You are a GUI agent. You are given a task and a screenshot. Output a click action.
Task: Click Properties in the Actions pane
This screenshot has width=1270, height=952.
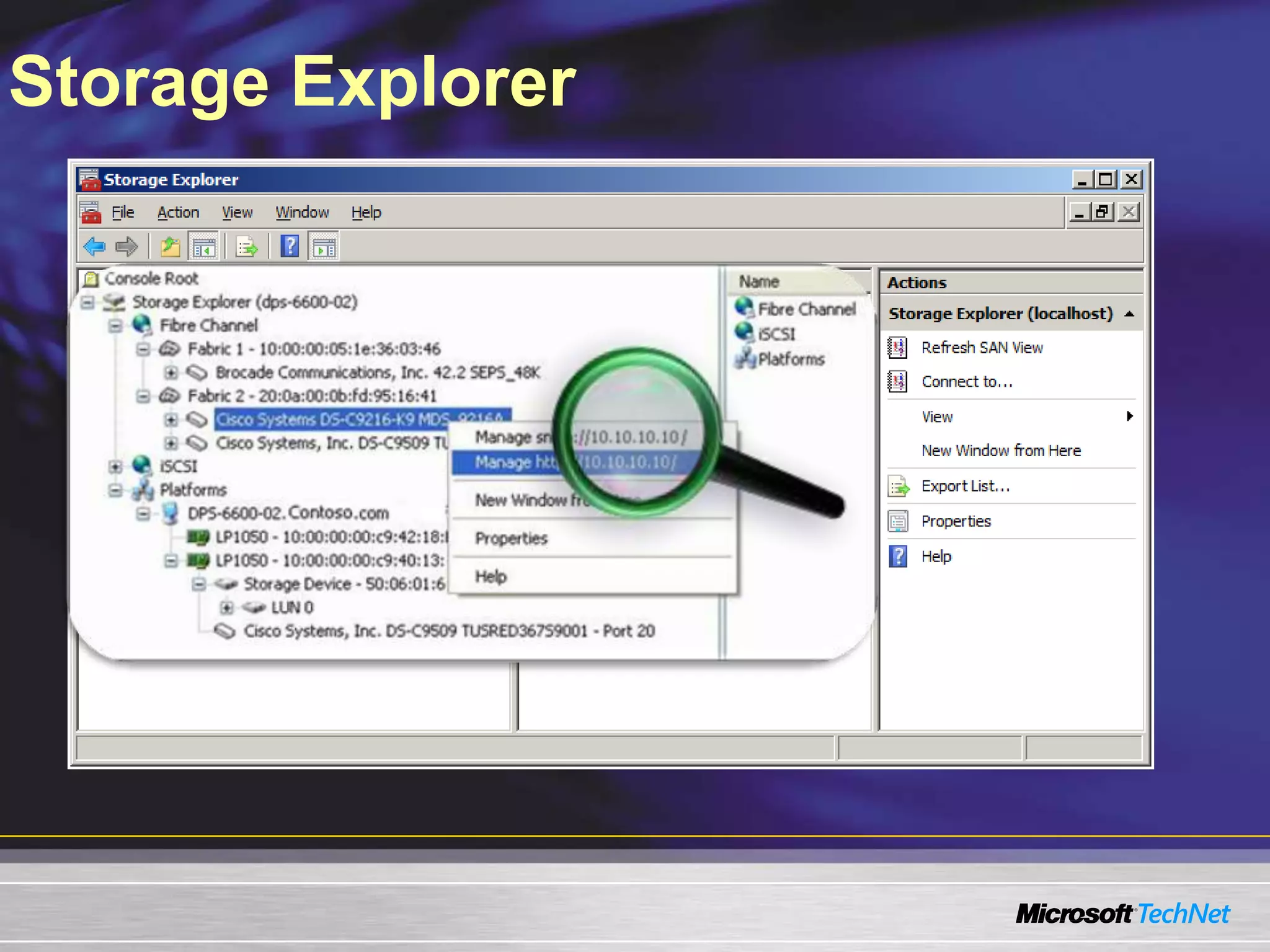956,521
